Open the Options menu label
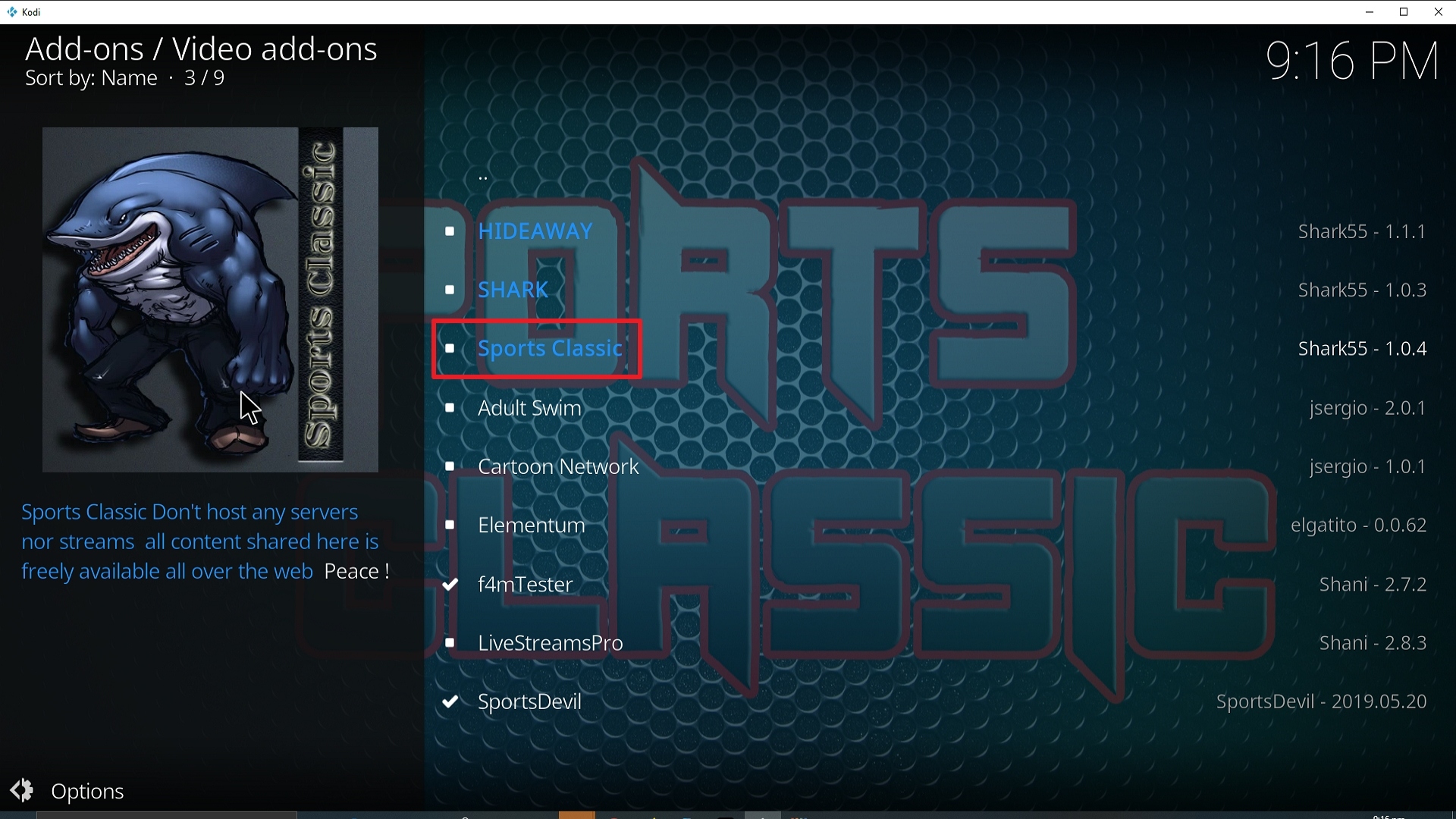The image size is (1456, 819). click(x=87, y=792)
